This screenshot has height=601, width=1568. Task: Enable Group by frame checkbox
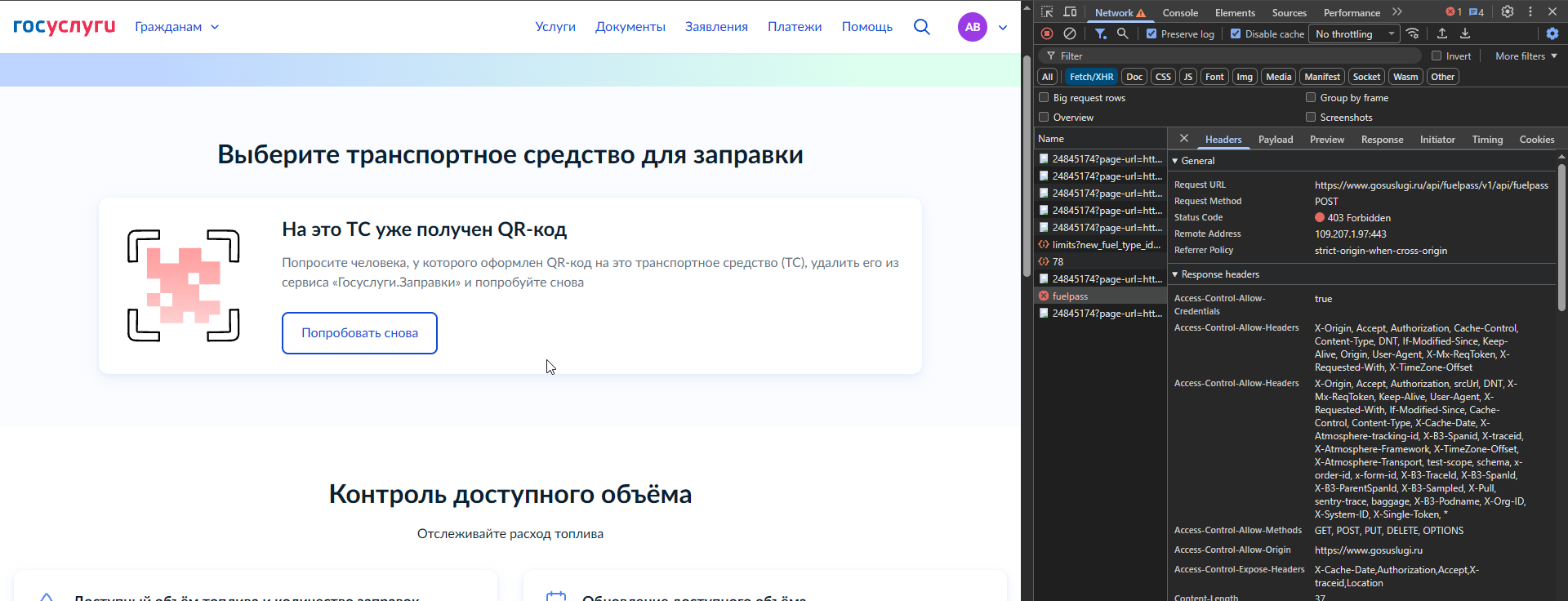tap(1311, 98)
